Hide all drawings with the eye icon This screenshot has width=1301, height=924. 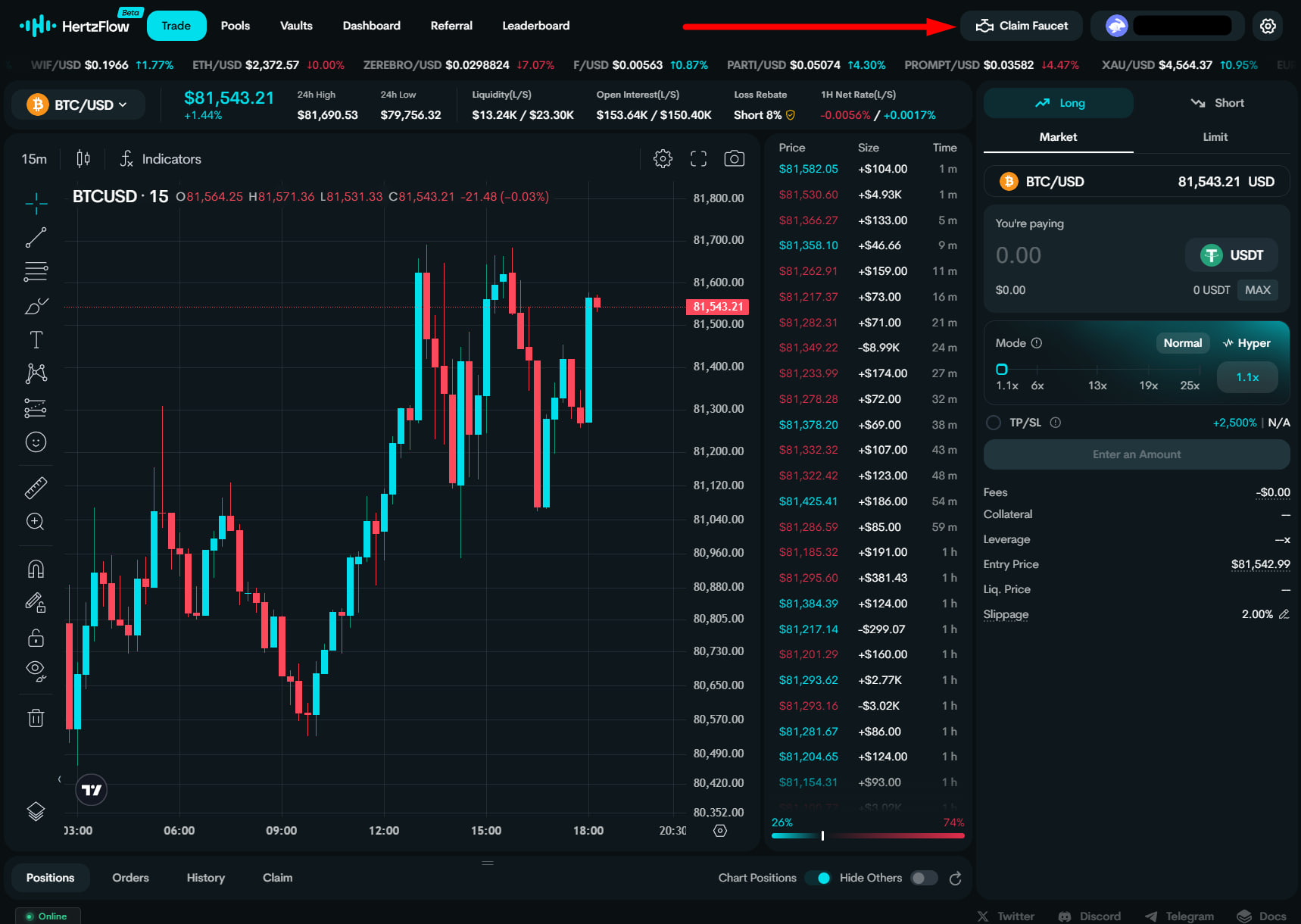[x=36, y=671]
